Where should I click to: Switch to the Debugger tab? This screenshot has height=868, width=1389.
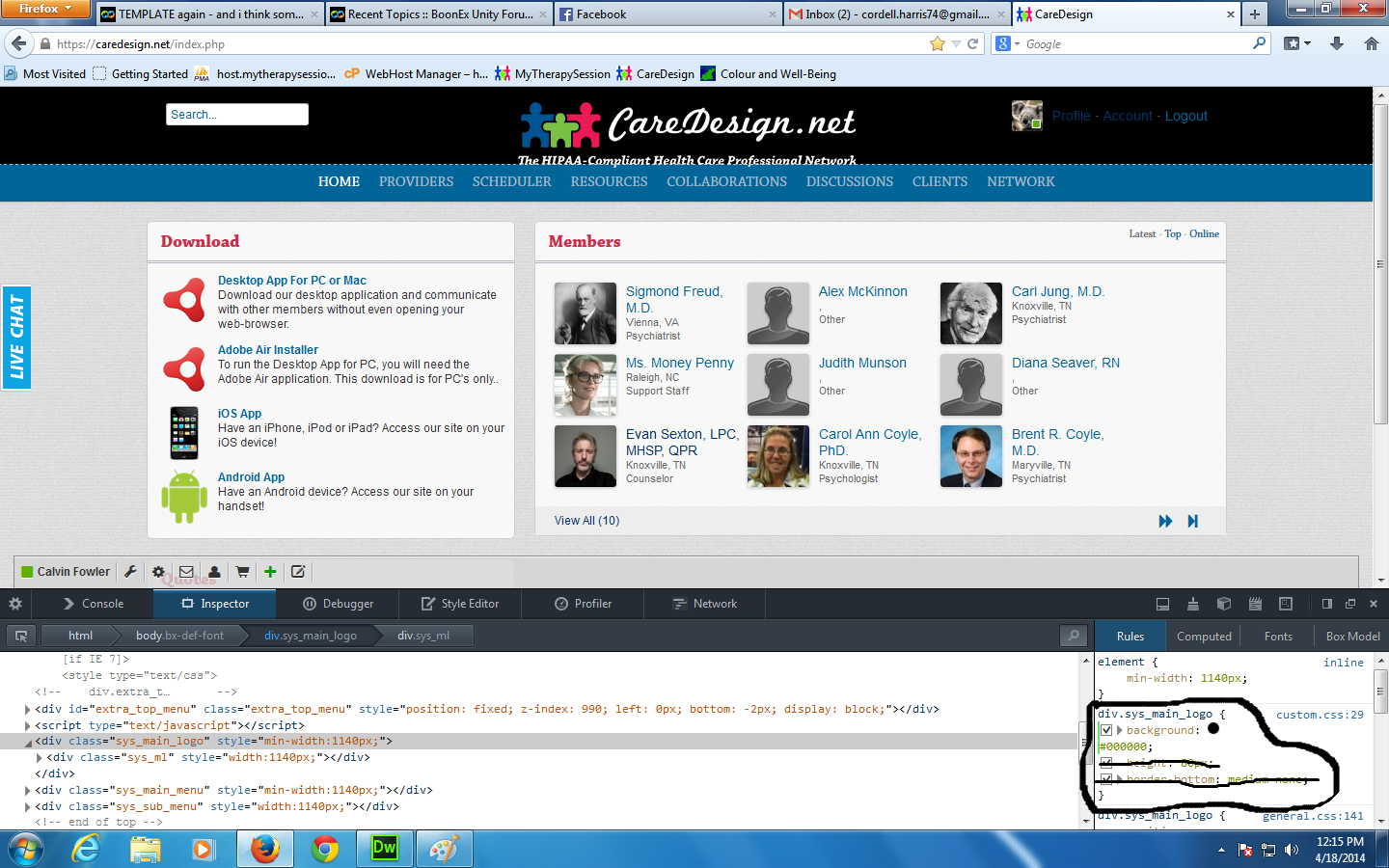[x=338, y=604]
